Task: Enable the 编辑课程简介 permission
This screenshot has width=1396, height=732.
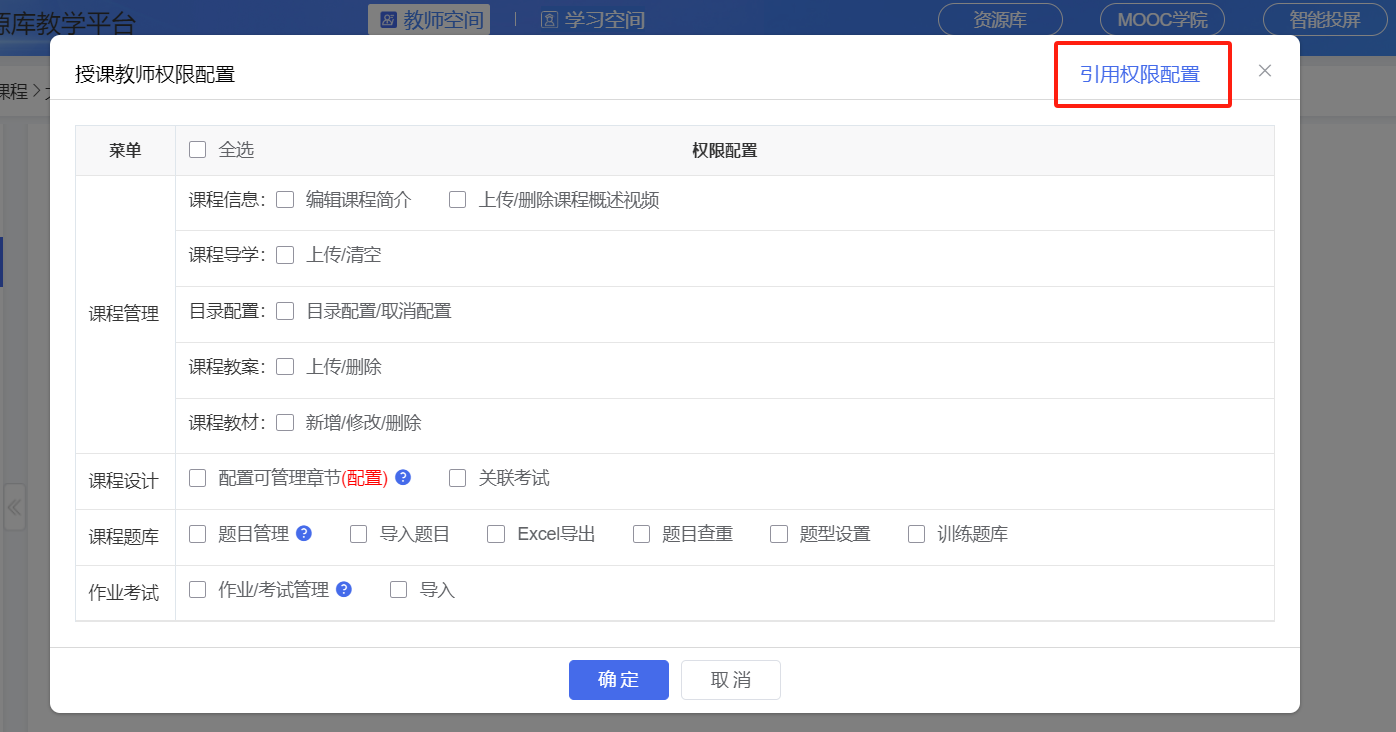Action: [284, 198]
